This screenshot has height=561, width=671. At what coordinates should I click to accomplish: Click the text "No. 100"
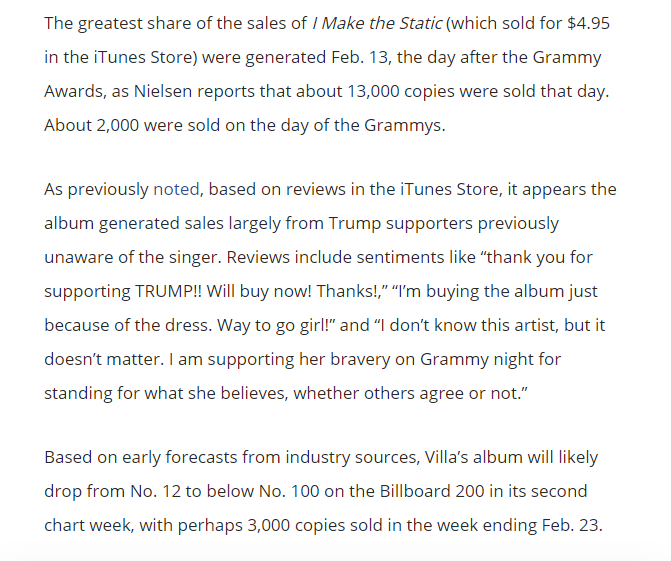pyautogui.click(x=294, y=491)
